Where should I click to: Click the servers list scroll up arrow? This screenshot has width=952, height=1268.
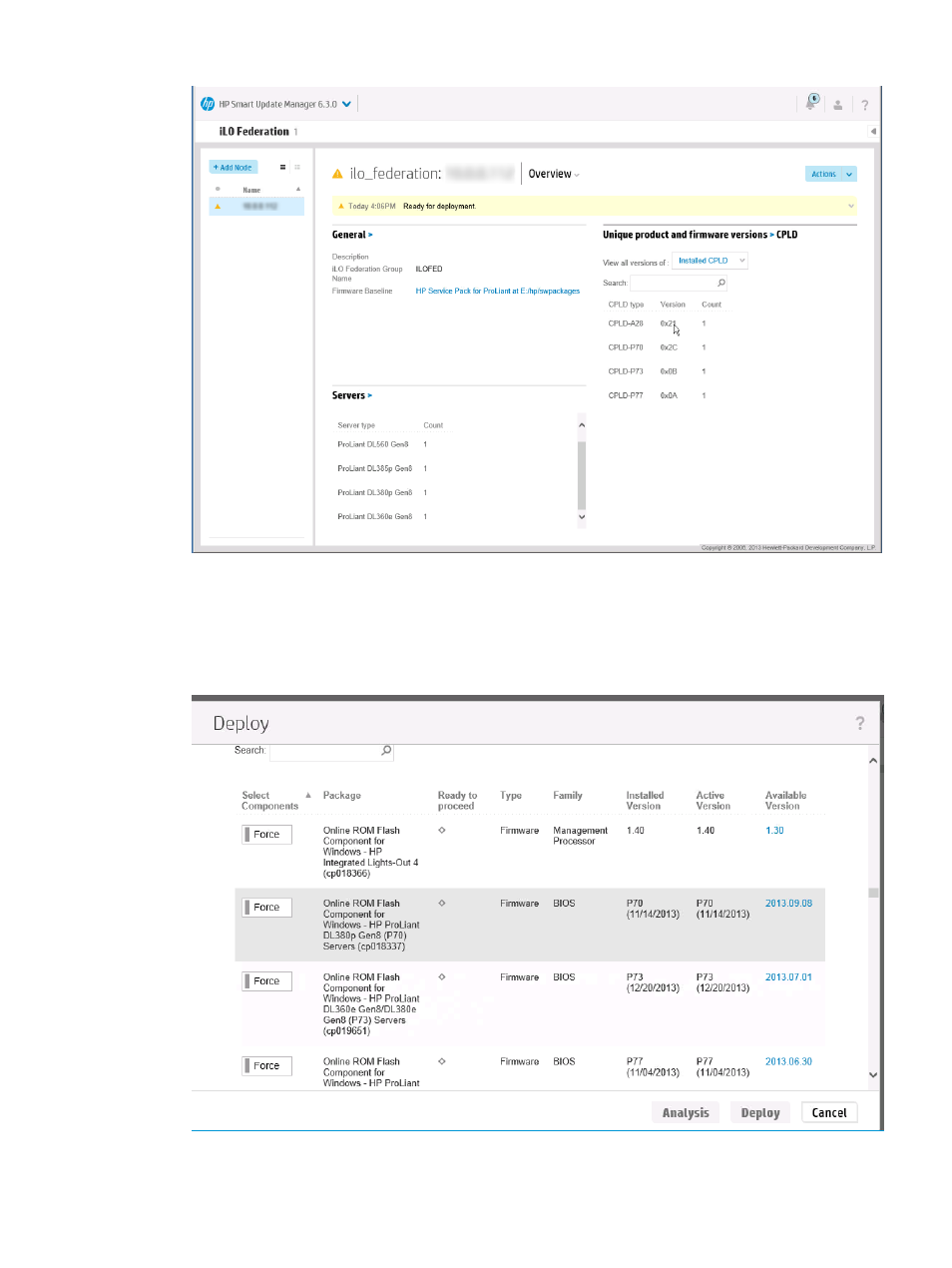pyautogui.click(x=582, y=425)
